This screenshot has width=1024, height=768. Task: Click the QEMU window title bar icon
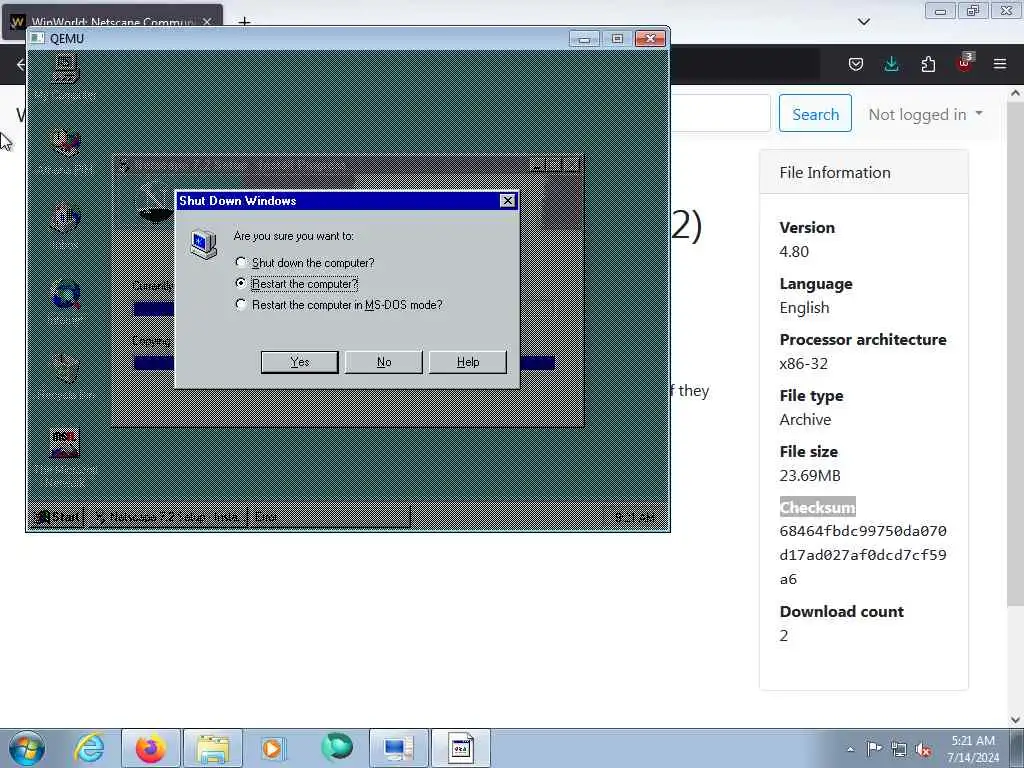(x=38, y=39)
